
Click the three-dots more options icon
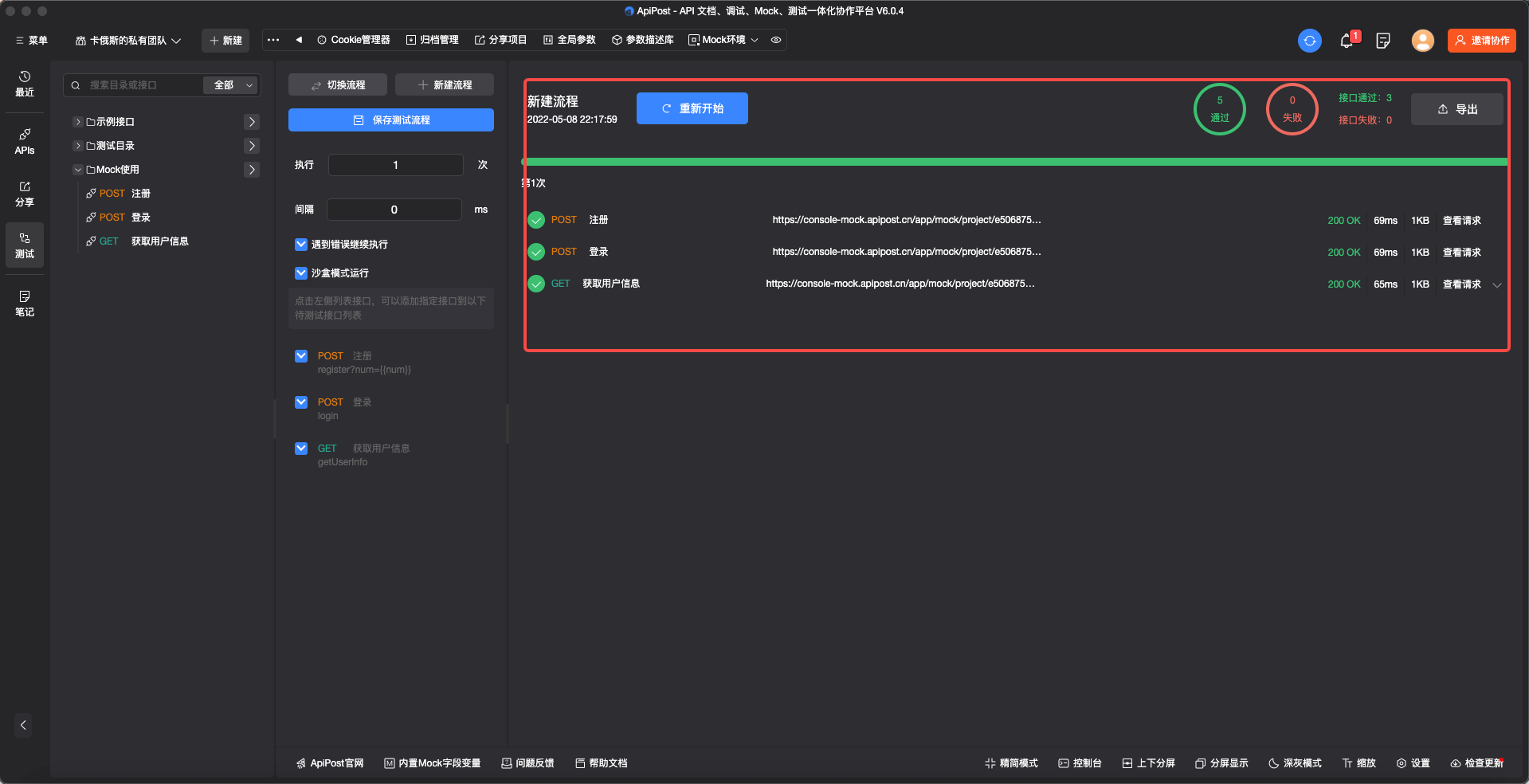tap(273, 40)
